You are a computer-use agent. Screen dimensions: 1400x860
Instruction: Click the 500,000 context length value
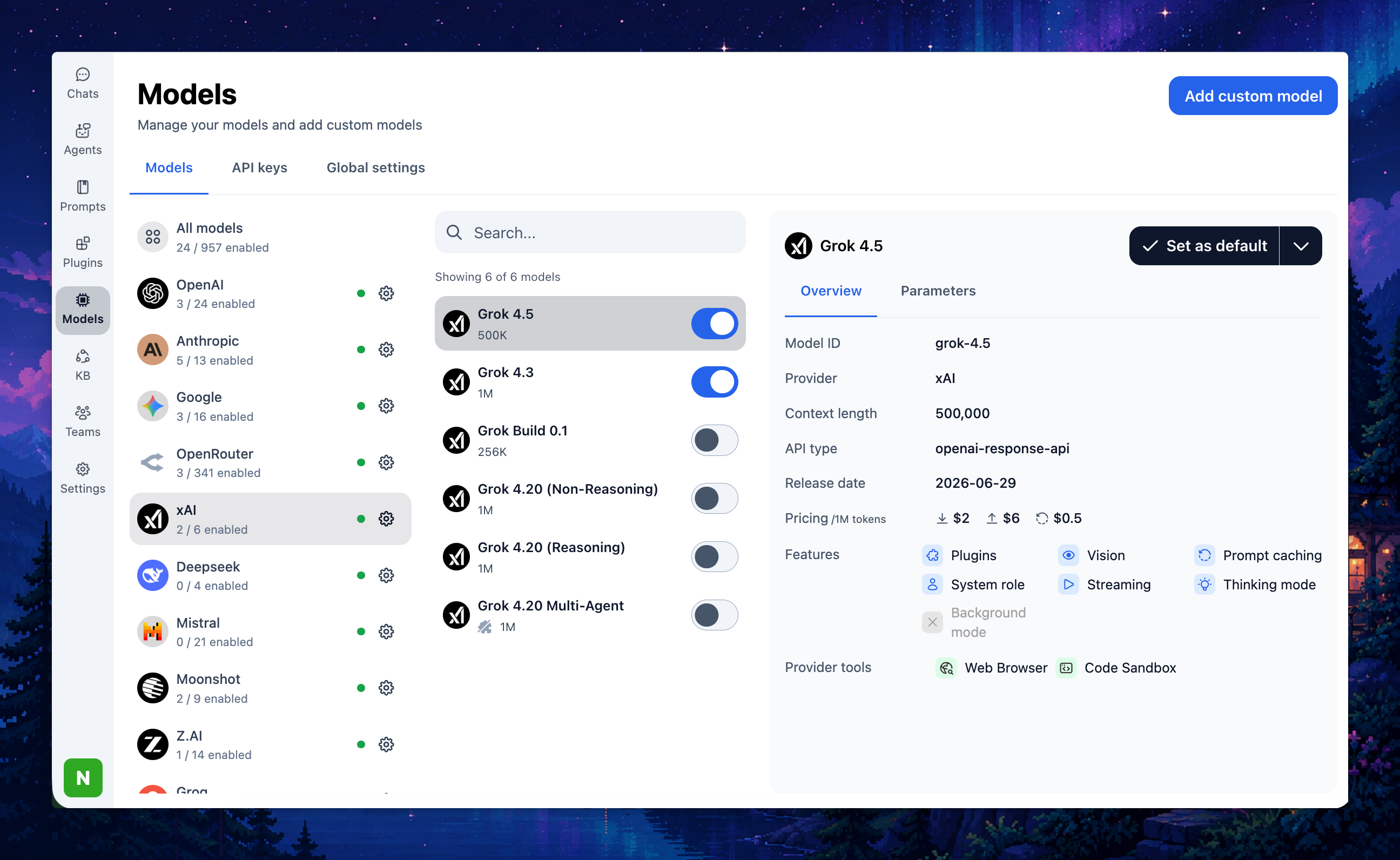962,413
